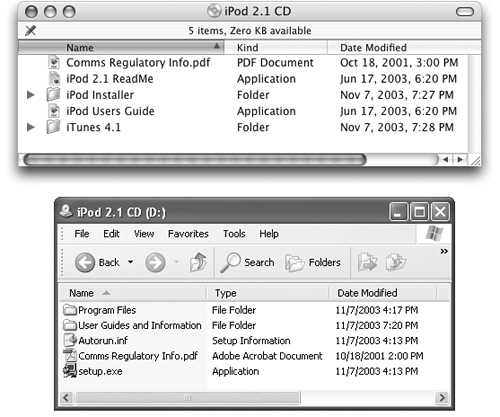Click the Explorer horizontal scrollbar thumb
The height and width of the screenshot is (417, 500).
click(188, 398)
